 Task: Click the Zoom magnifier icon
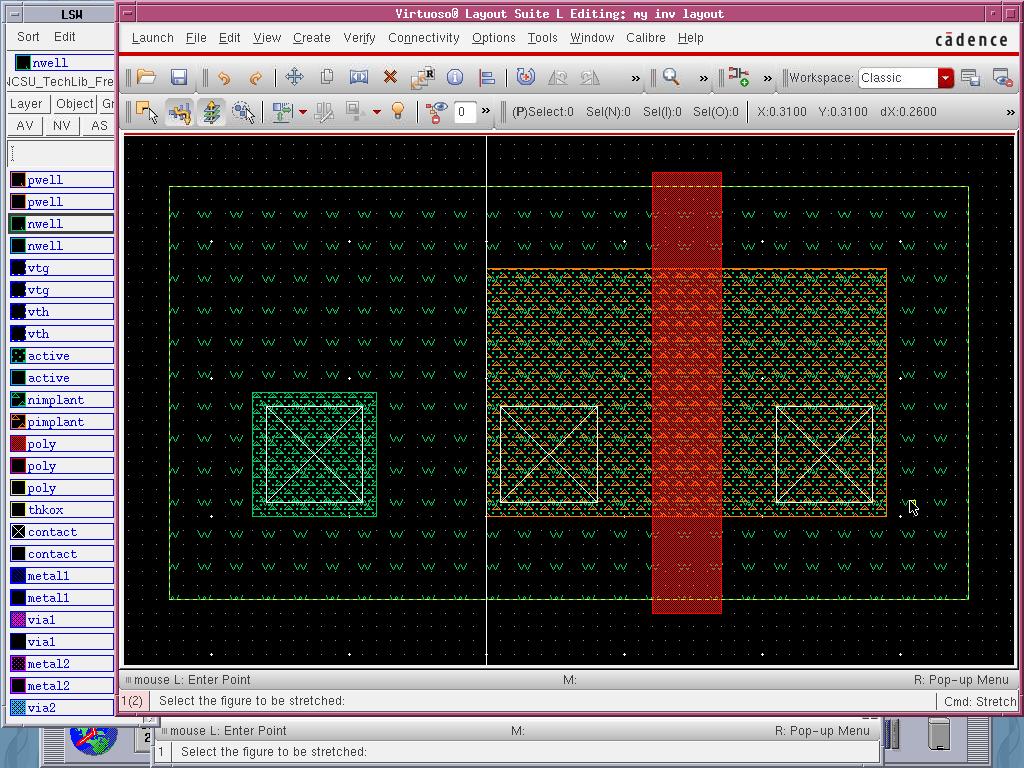[x=671, y=77]
